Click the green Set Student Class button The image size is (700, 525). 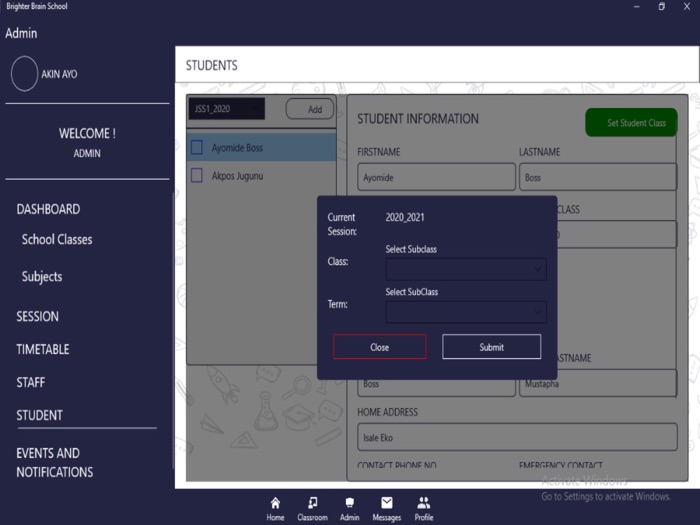pos(631,123)
